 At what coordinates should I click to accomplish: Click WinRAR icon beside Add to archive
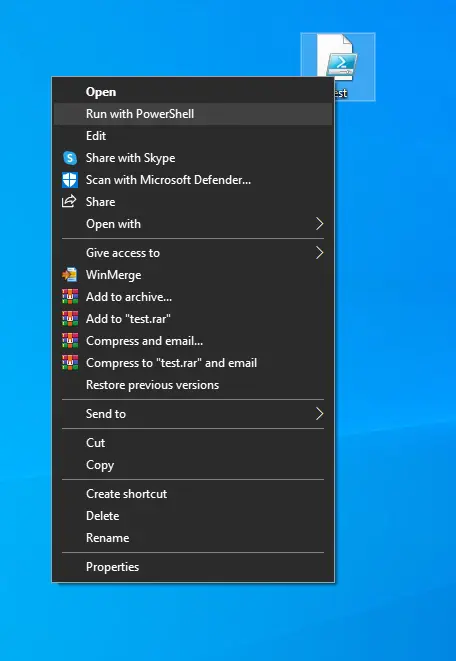(x=70, y=297)
